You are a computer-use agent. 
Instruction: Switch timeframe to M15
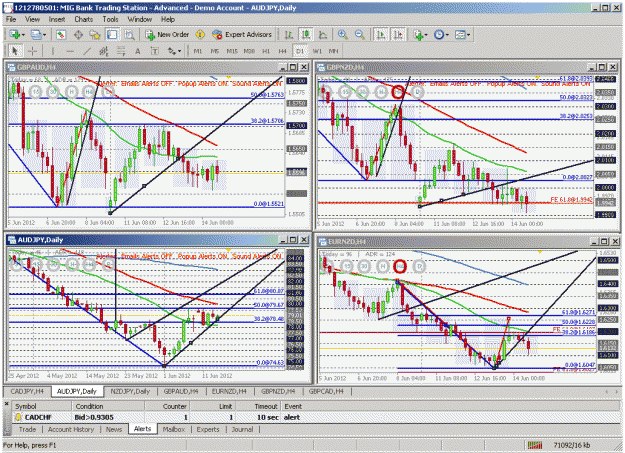tap(232, 51)
